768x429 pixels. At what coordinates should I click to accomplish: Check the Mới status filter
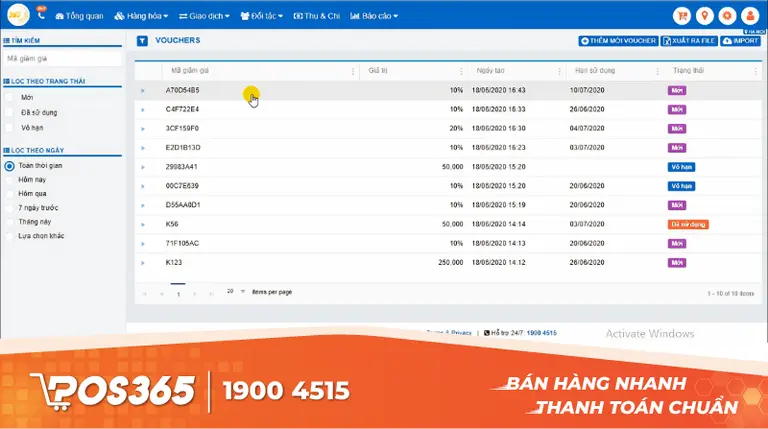[x=9, y=97]
